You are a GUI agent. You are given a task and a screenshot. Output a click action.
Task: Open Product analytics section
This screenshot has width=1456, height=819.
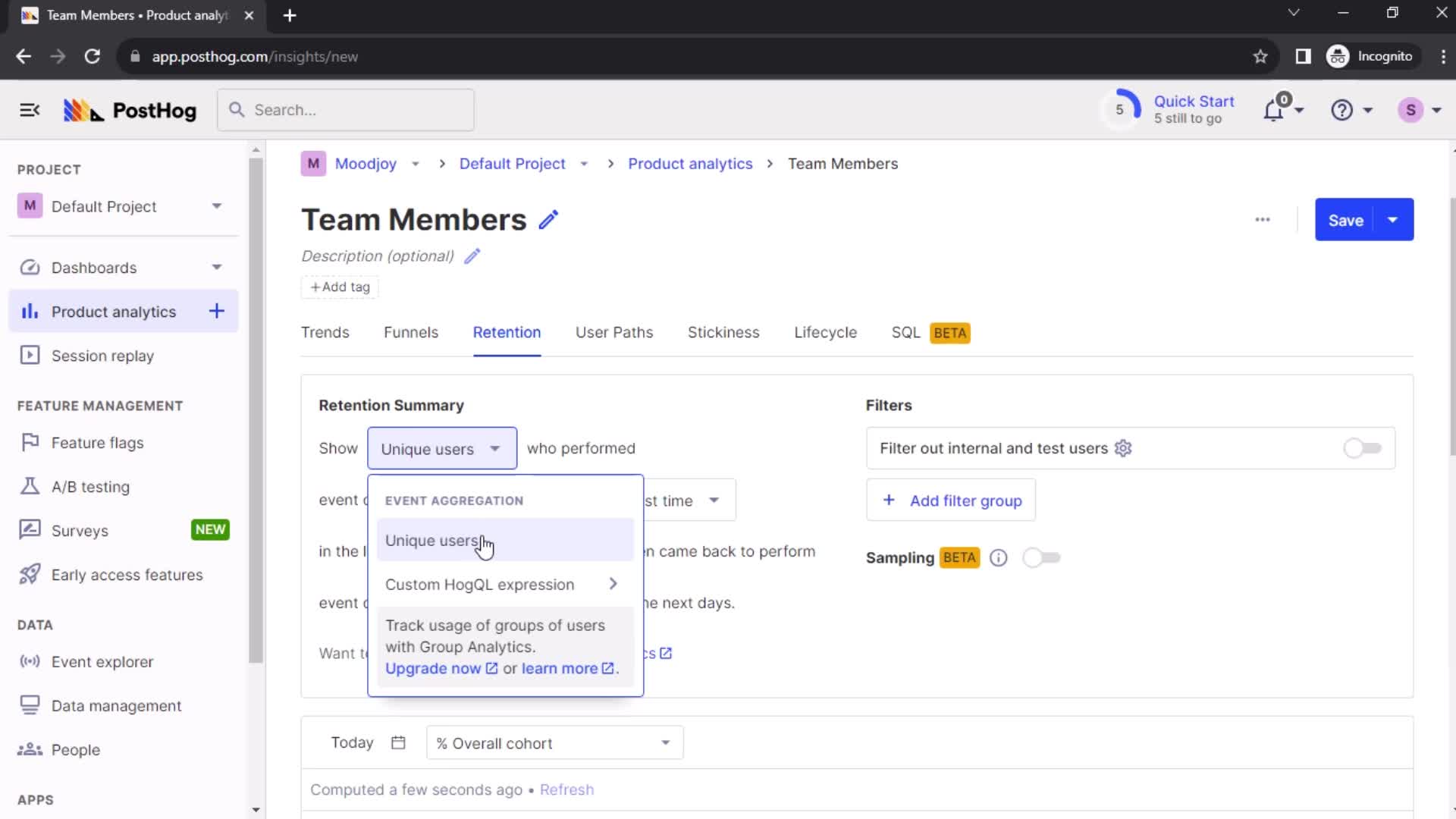[113, 311]
